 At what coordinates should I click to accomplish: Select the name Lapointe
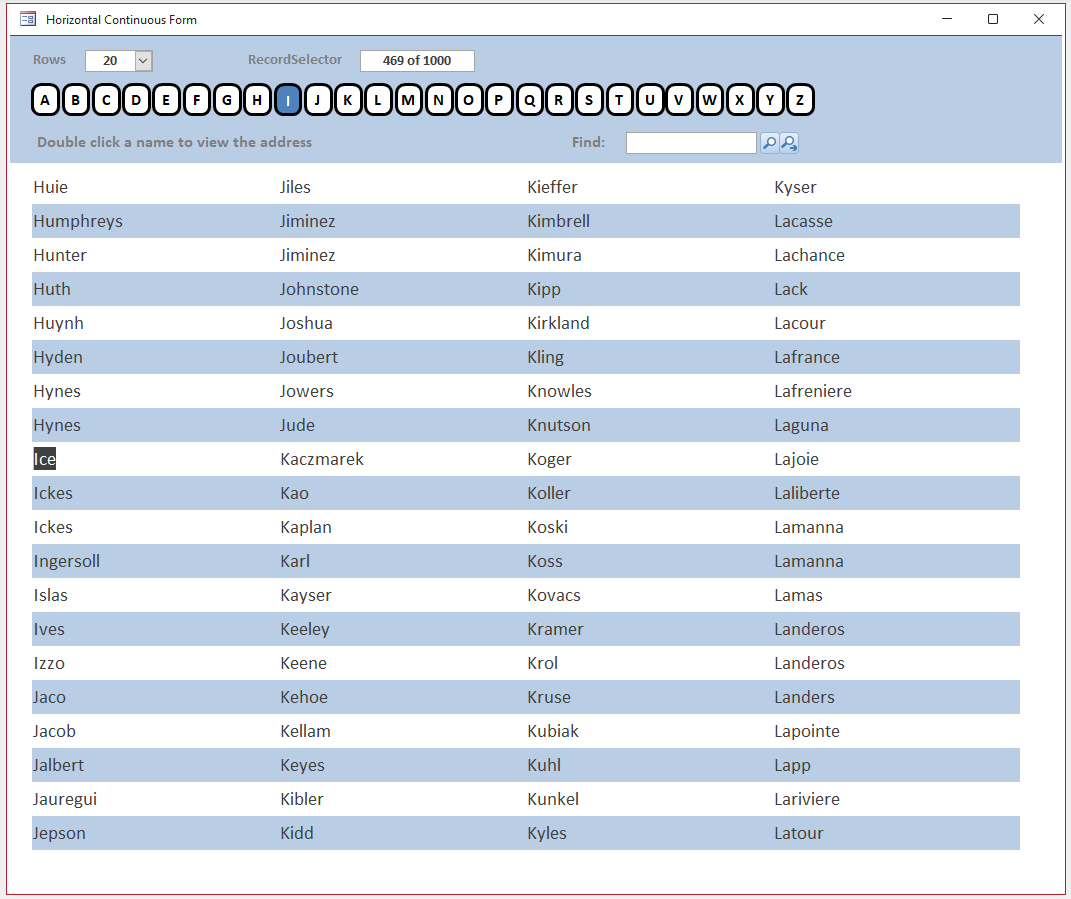[807, 731]
